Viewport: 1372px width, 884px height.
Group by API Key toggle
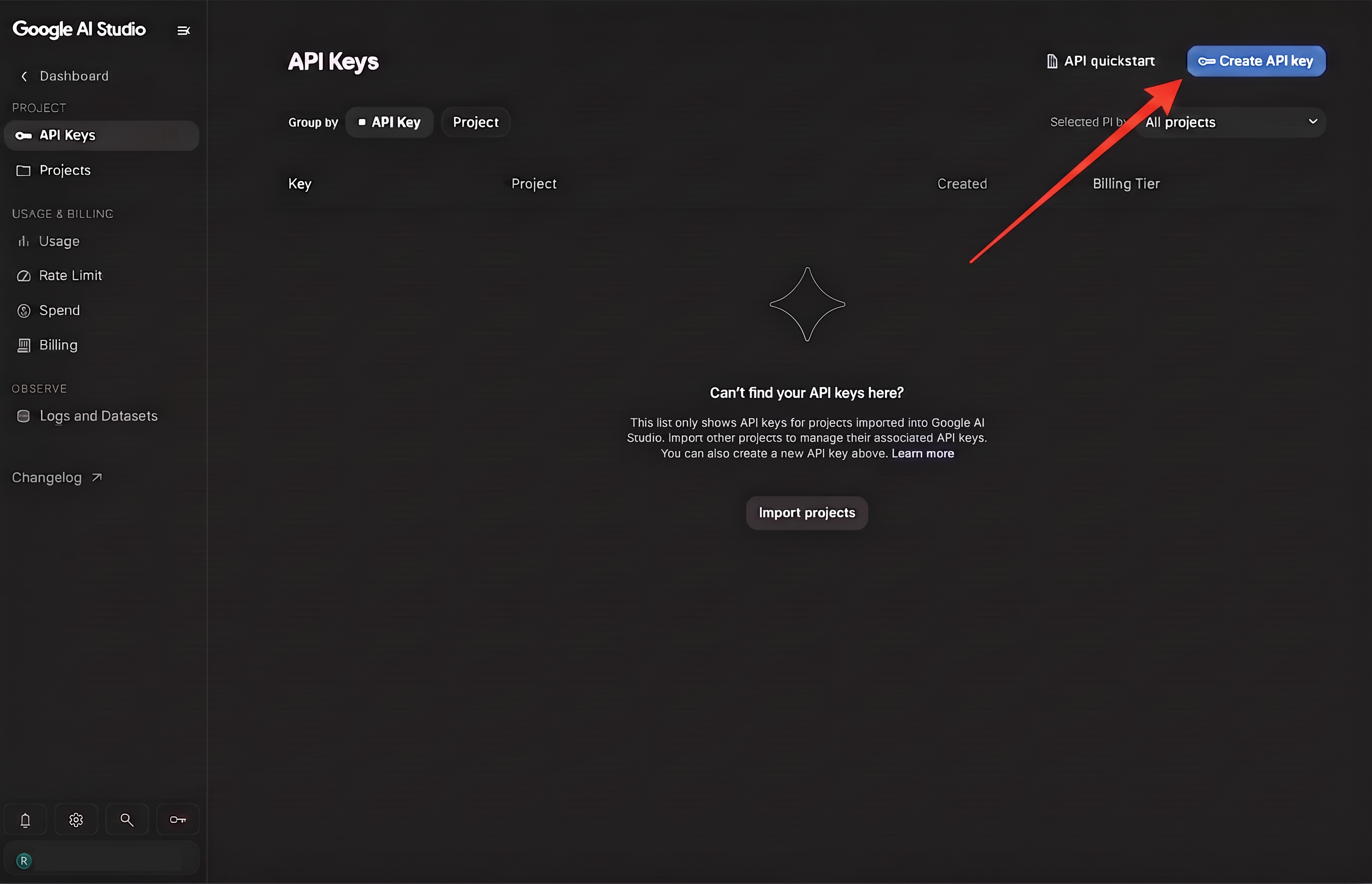(390, 122)
